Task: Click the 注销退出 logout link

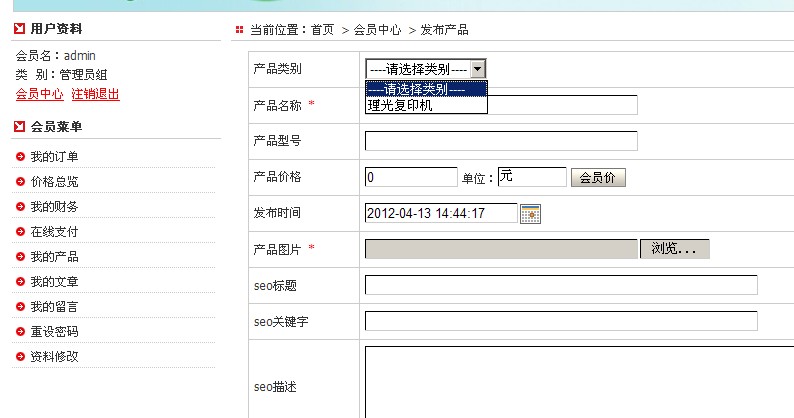Action: [x=95, y=94]
